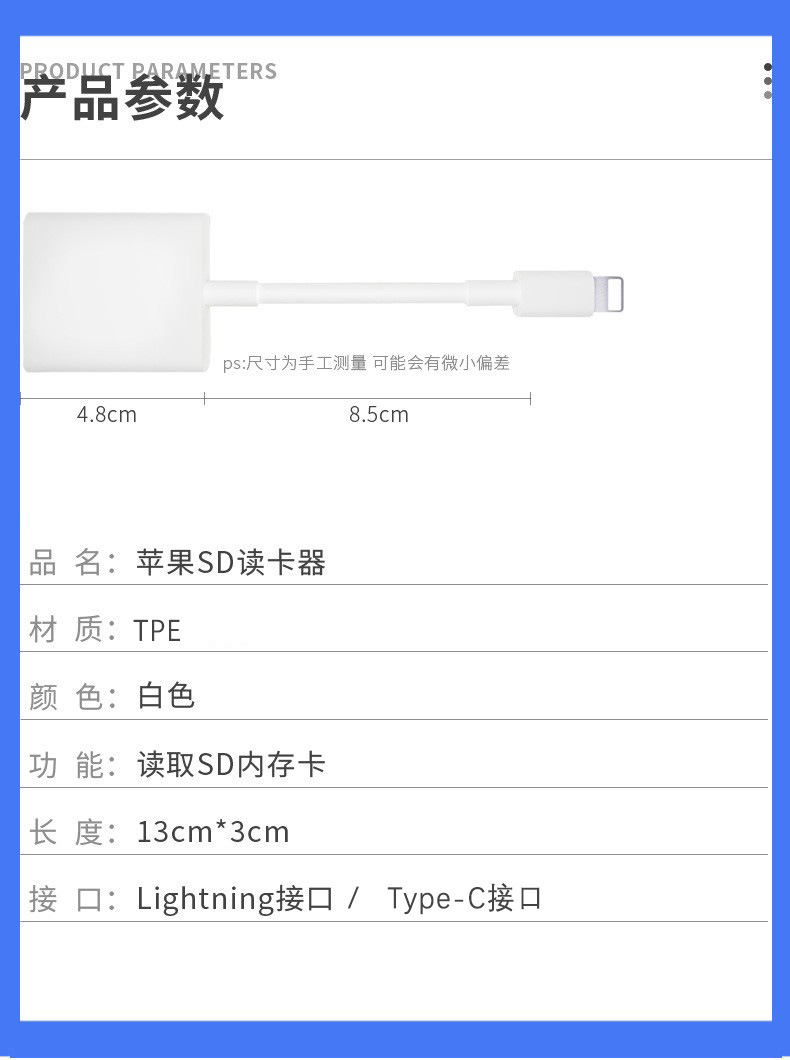Screen dimensions: 790x1060
Task: Click the 品名 row label
Action: (x=65, y=563)
